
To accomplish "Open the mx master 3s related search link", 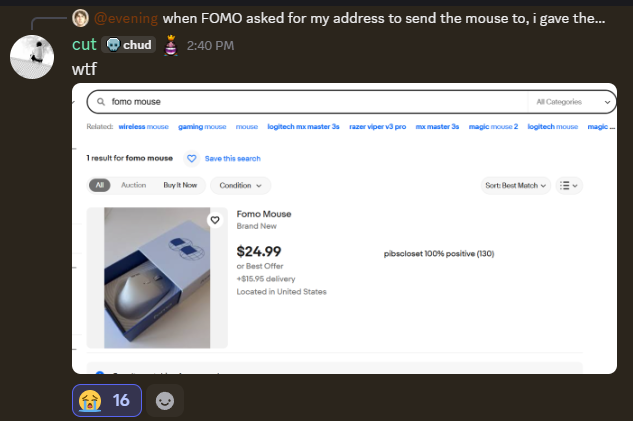I will pos(438,127).
